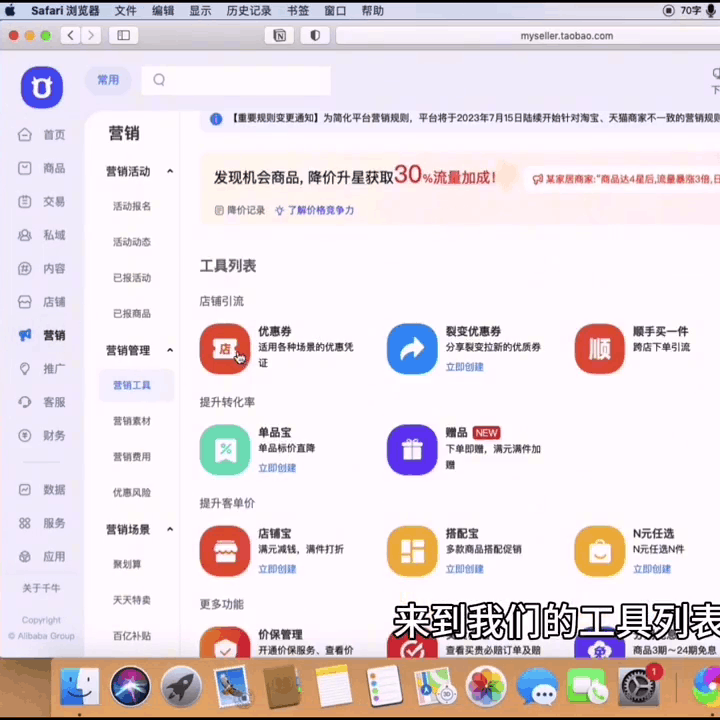
Task: Go to 首页 in the sidebar
Action: tap(42, 135)
